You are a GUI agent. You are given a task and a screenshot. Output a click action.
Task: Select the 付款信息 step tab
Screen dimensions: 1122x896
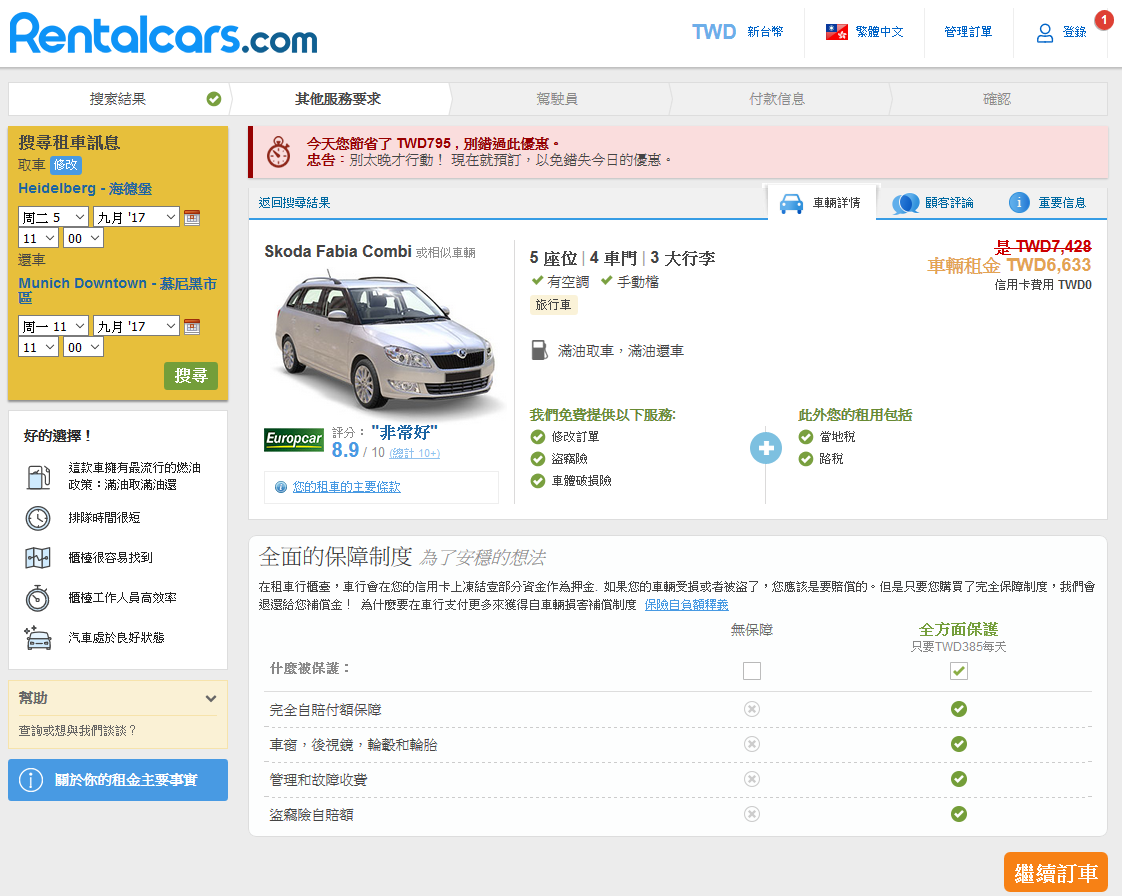click(x=777, y=99)
